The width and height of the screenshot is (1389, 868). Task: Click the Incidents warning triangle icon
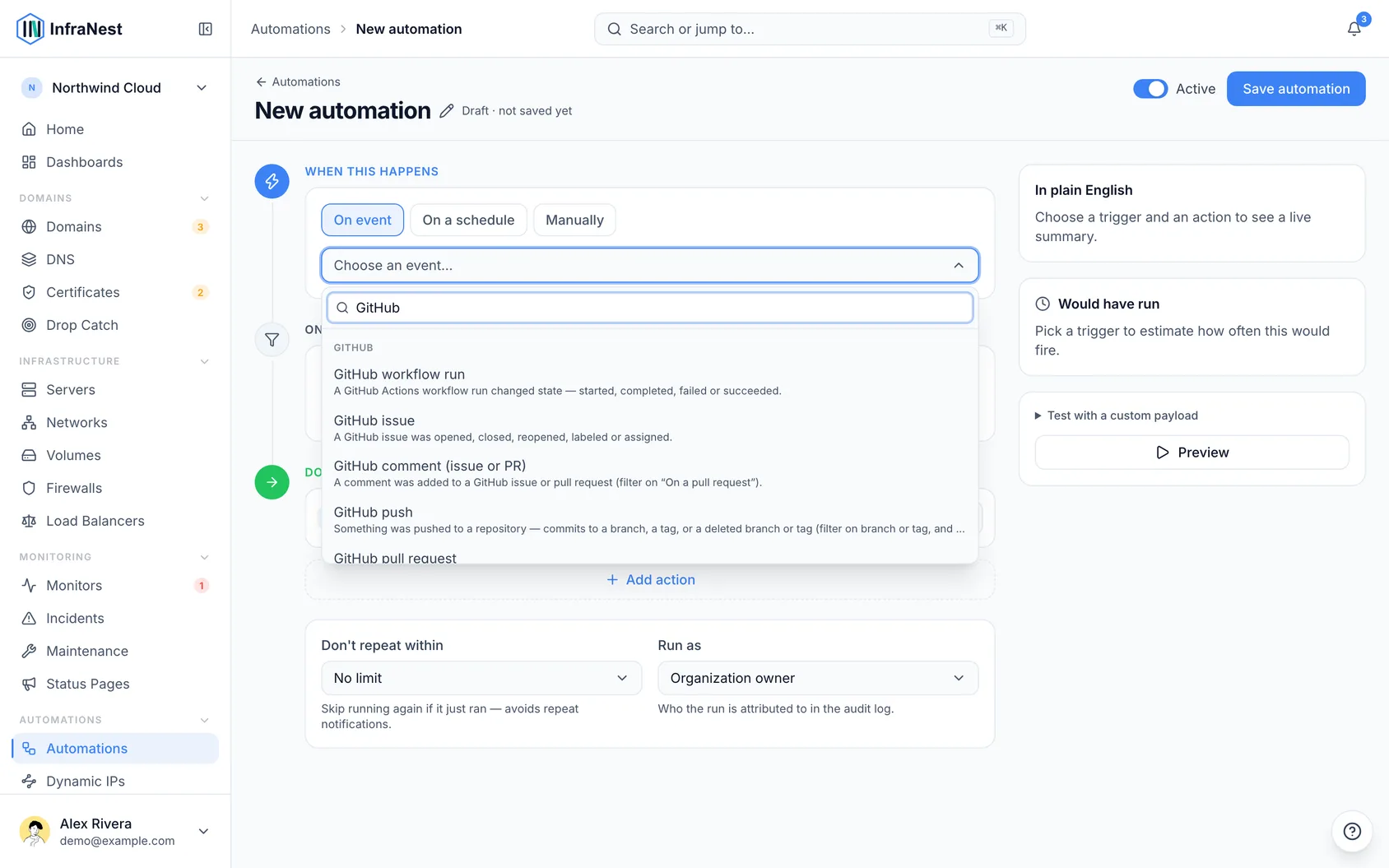(x=29, y=618)
